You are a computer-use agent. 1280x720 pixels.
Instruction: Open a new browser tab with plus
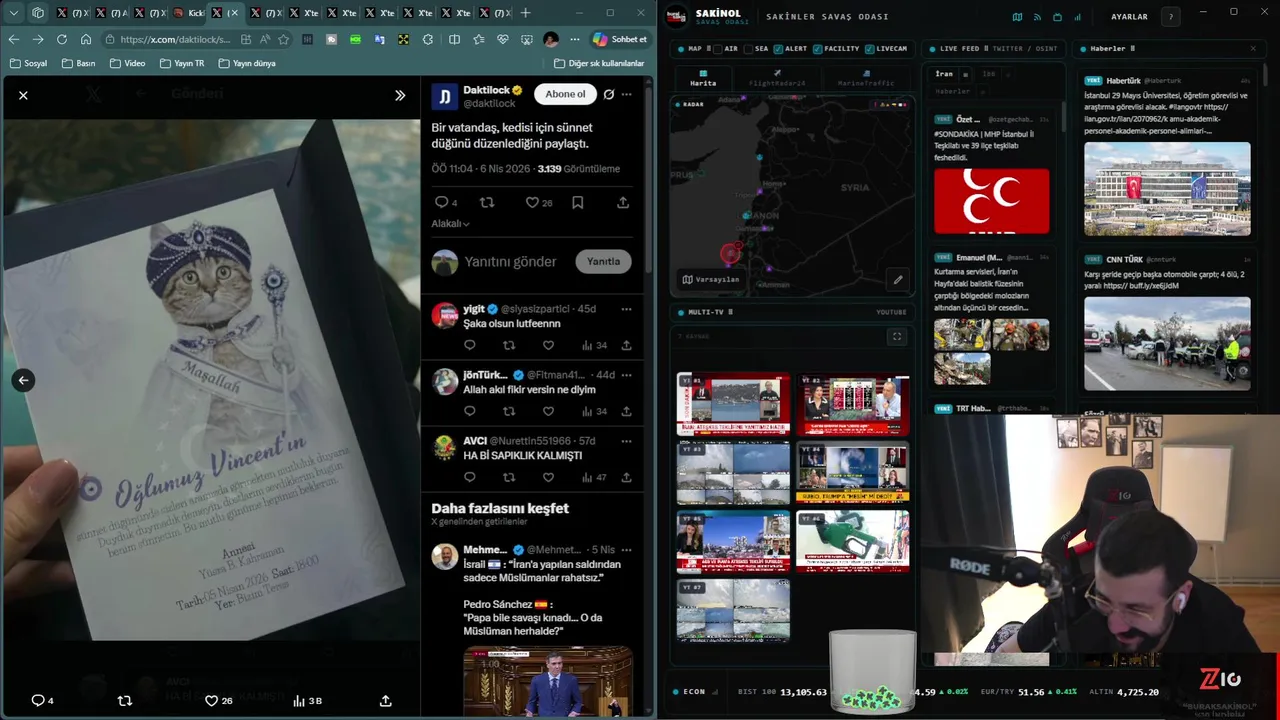[526, 13]
